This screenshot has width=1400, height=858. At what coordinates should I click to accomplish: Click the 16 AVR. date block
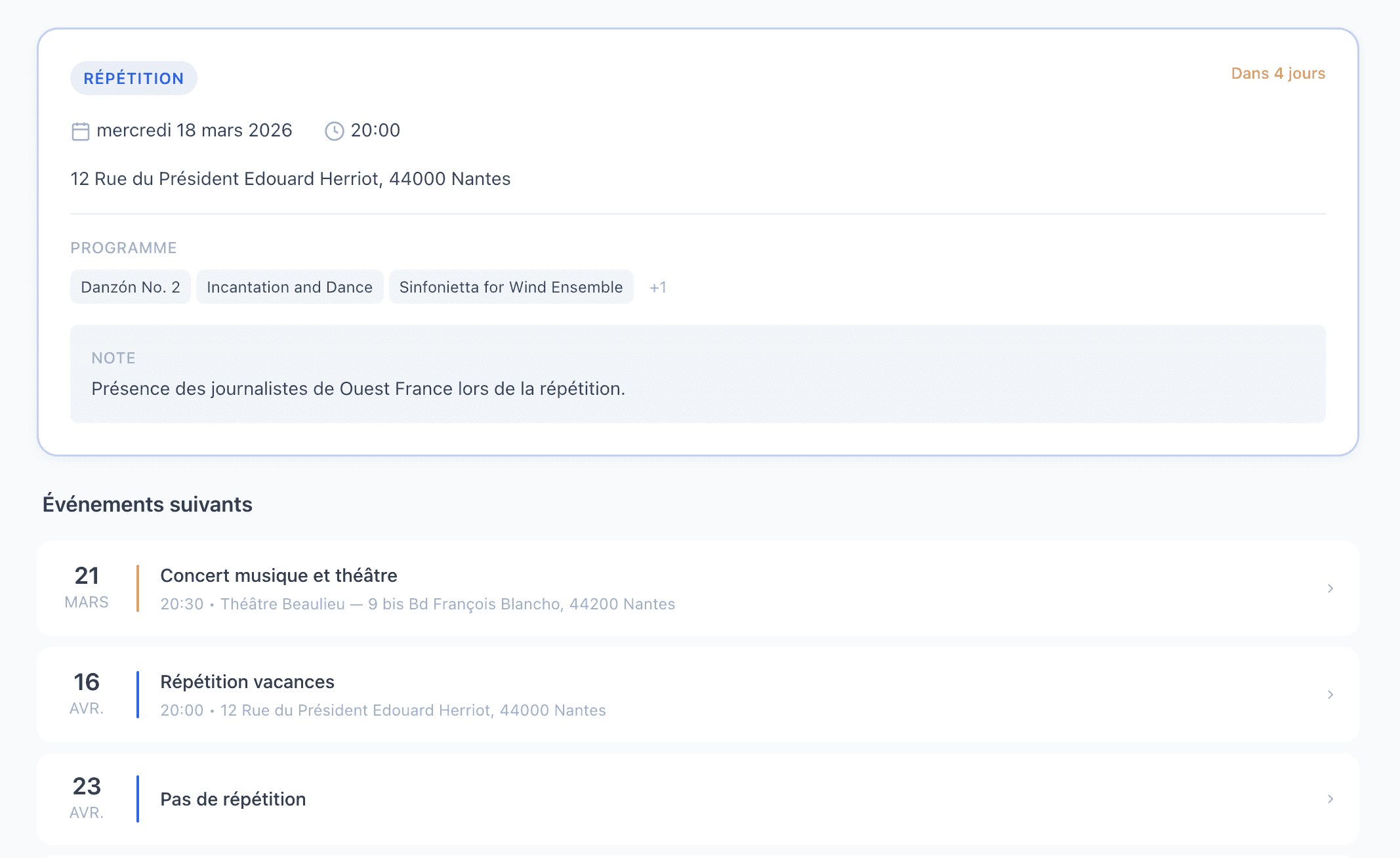coord(87,693)
